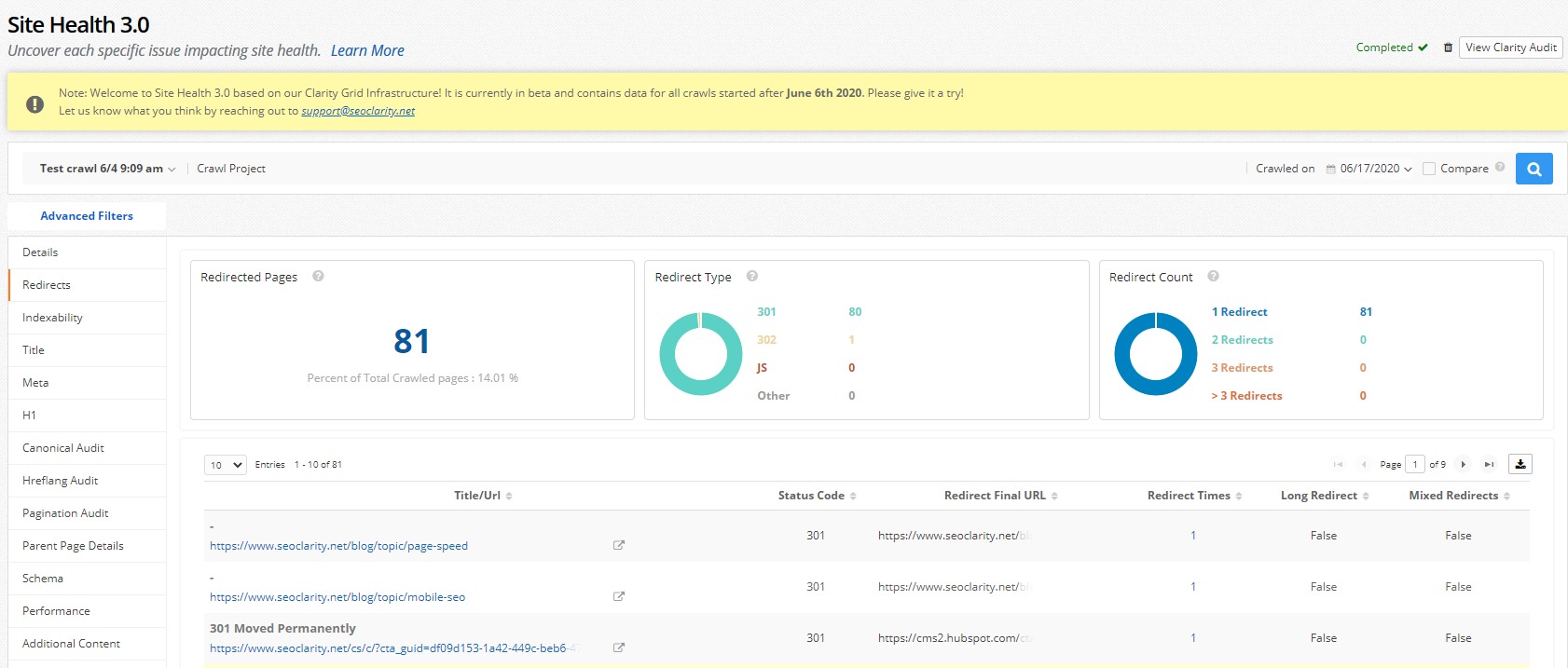Open help icon next to Redirect Type
This screenshot has width=1568, height=668.
pyautogui.click(x=752, y=276)
